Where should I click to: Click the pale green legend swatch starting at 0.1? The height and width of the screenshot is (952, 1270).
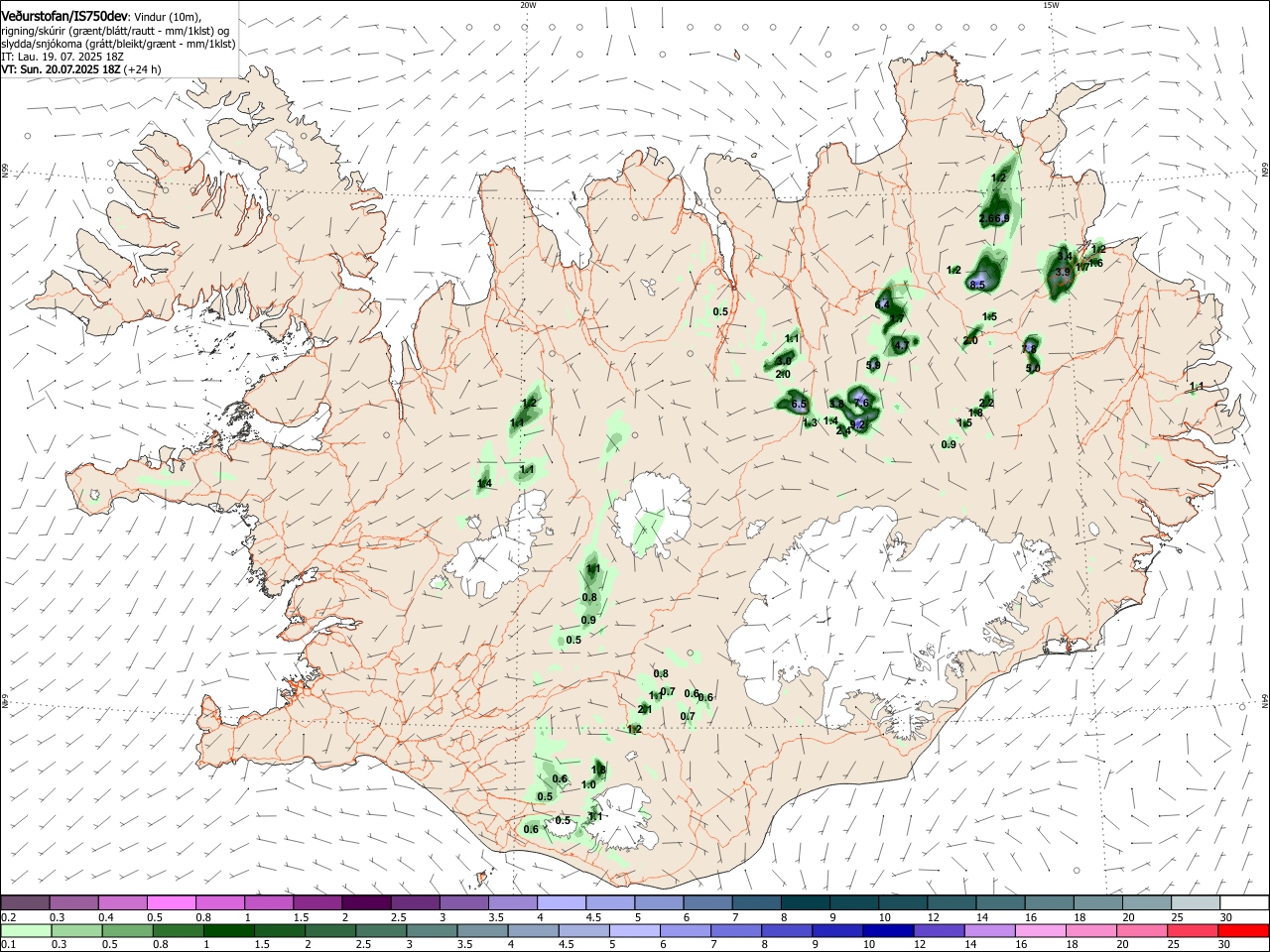pos(26,930)
